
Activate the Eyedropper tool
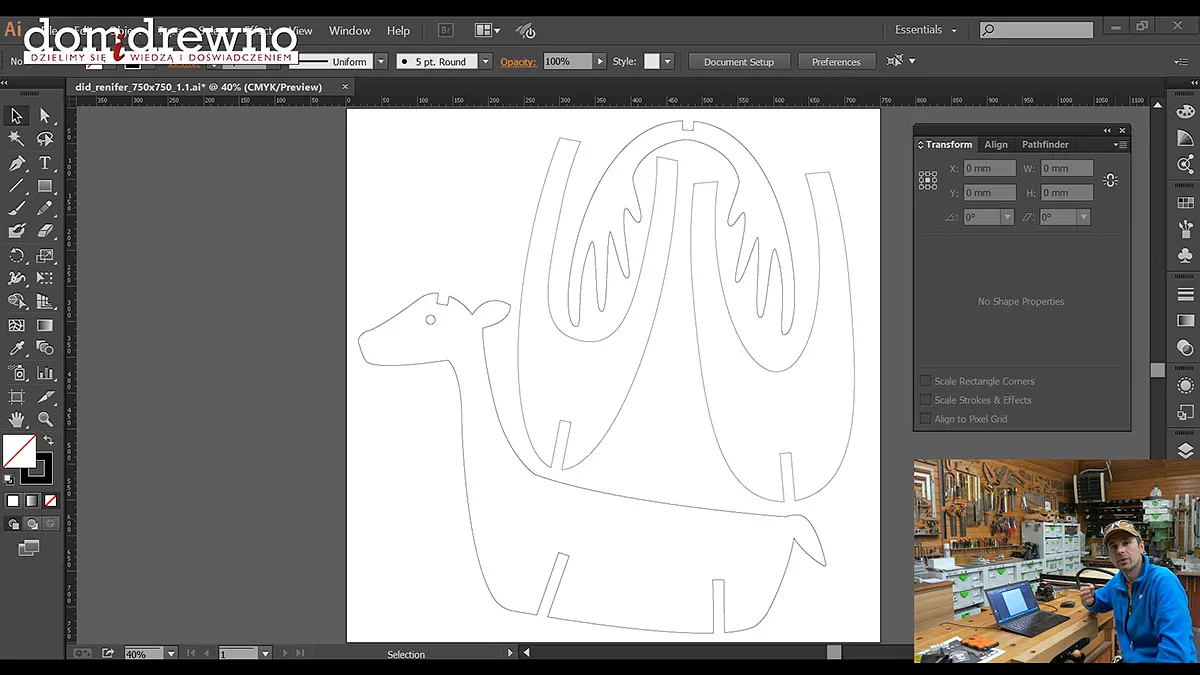[x=17, y=348]
